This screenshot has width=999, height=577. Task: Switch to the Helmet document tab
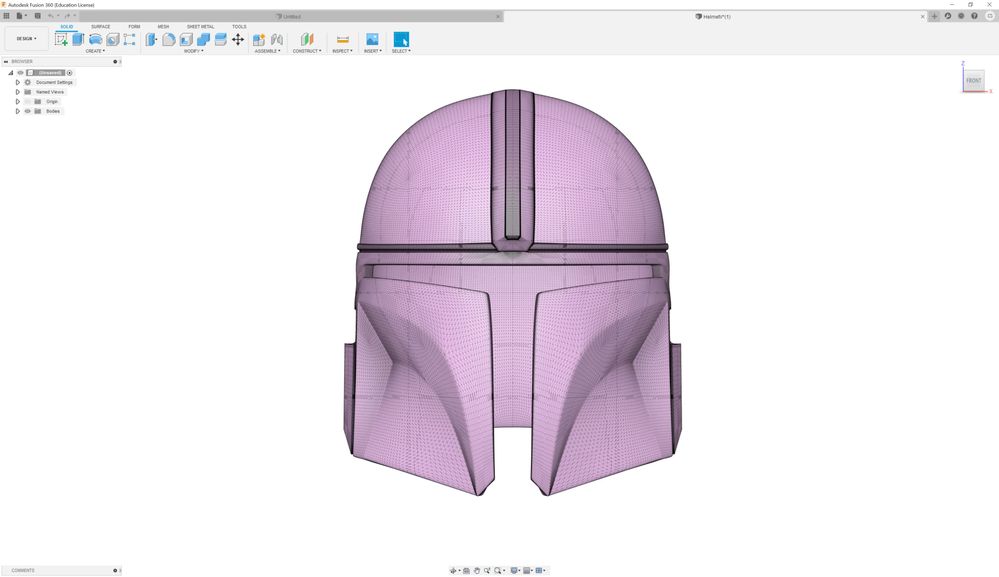click(713, 17)
